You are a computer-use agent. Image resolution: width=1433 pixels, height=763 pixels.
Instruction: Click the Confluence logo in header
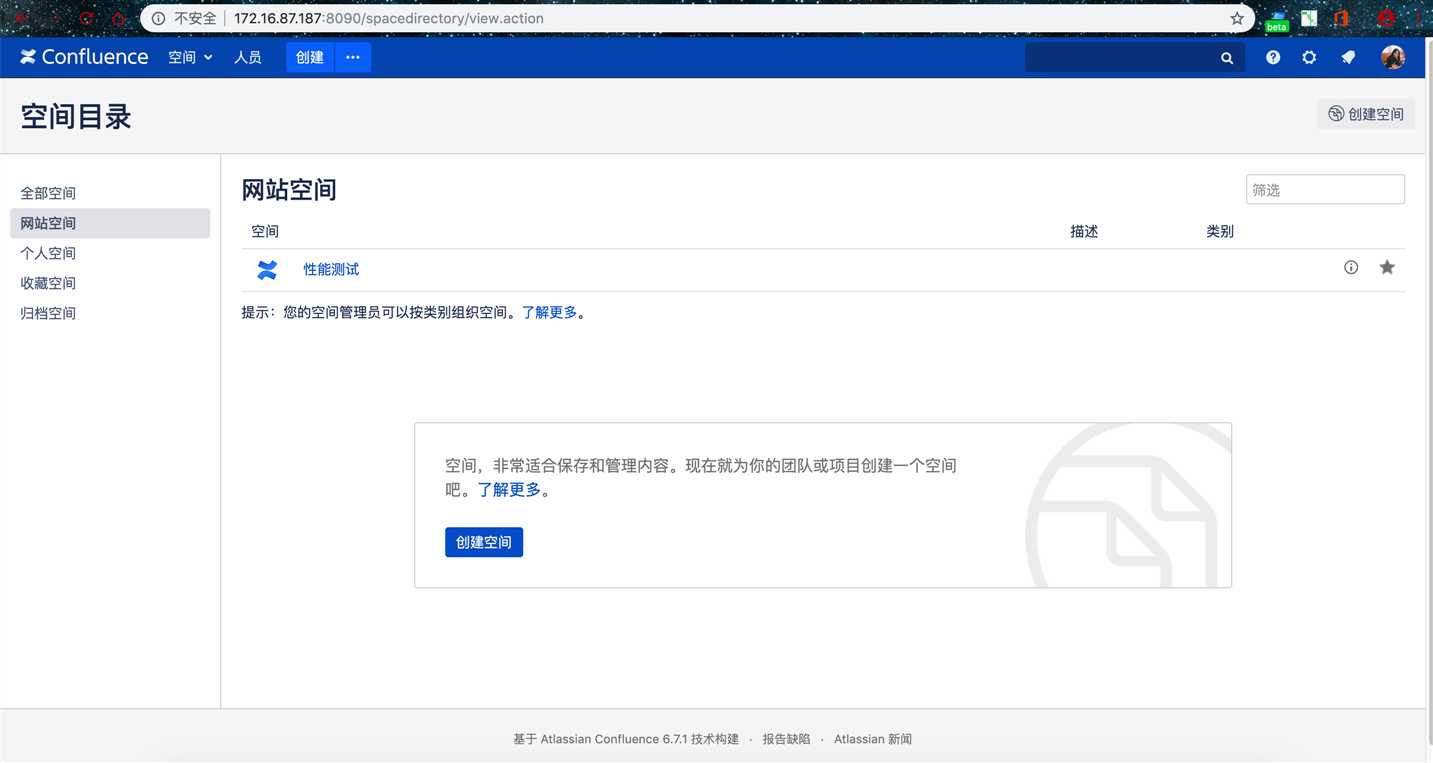coord(84,57)
